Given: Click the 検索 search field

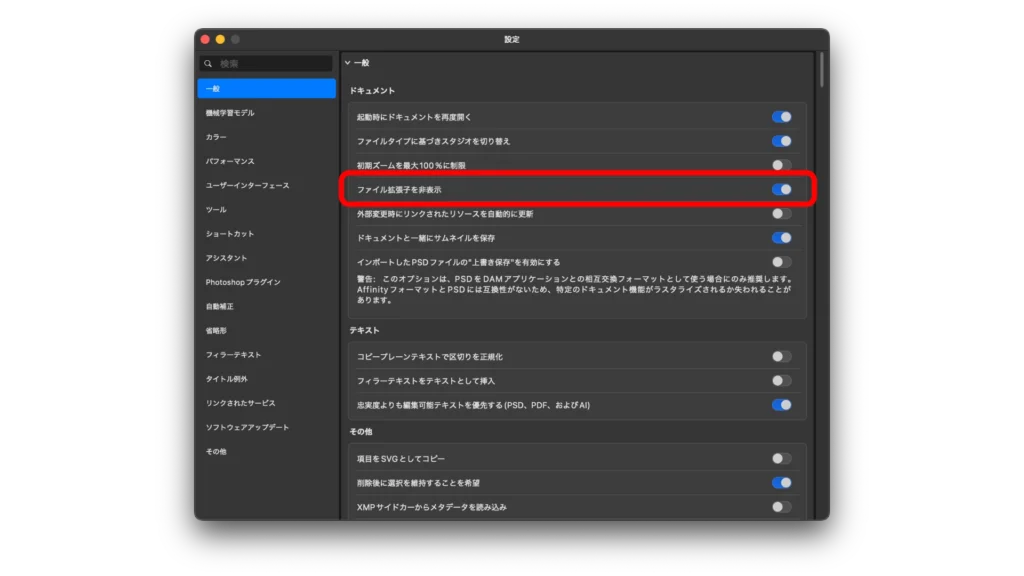Looking at the screenshot, I should point(265,62).
